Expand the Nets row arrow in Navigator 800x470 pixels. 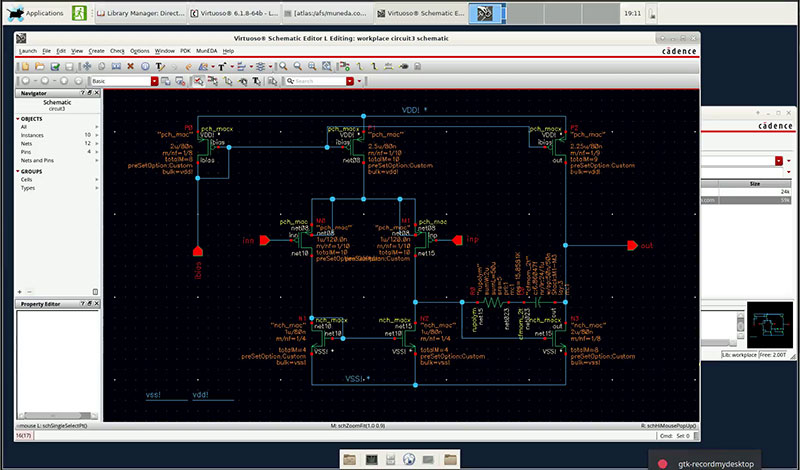coord(97,143)
